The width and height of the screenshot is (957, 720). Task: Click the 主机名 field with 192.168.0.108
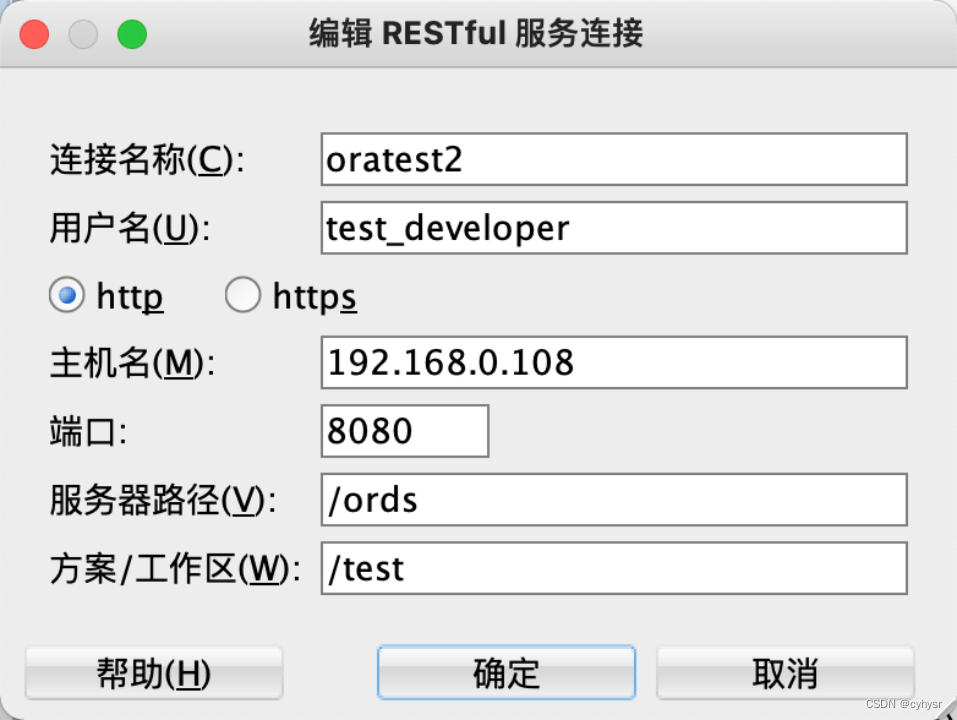[612, 362]
